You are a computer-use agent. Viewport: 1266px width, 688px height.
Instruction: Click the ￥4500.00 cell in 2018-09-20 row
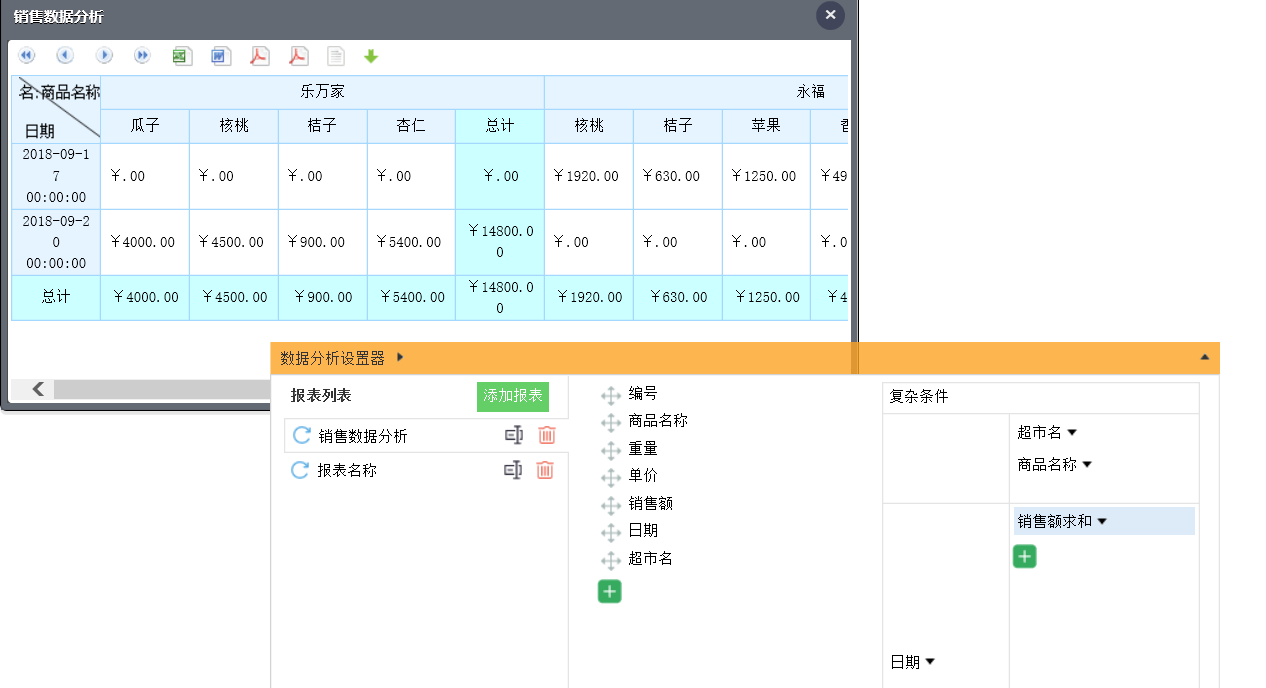point(234,242)
